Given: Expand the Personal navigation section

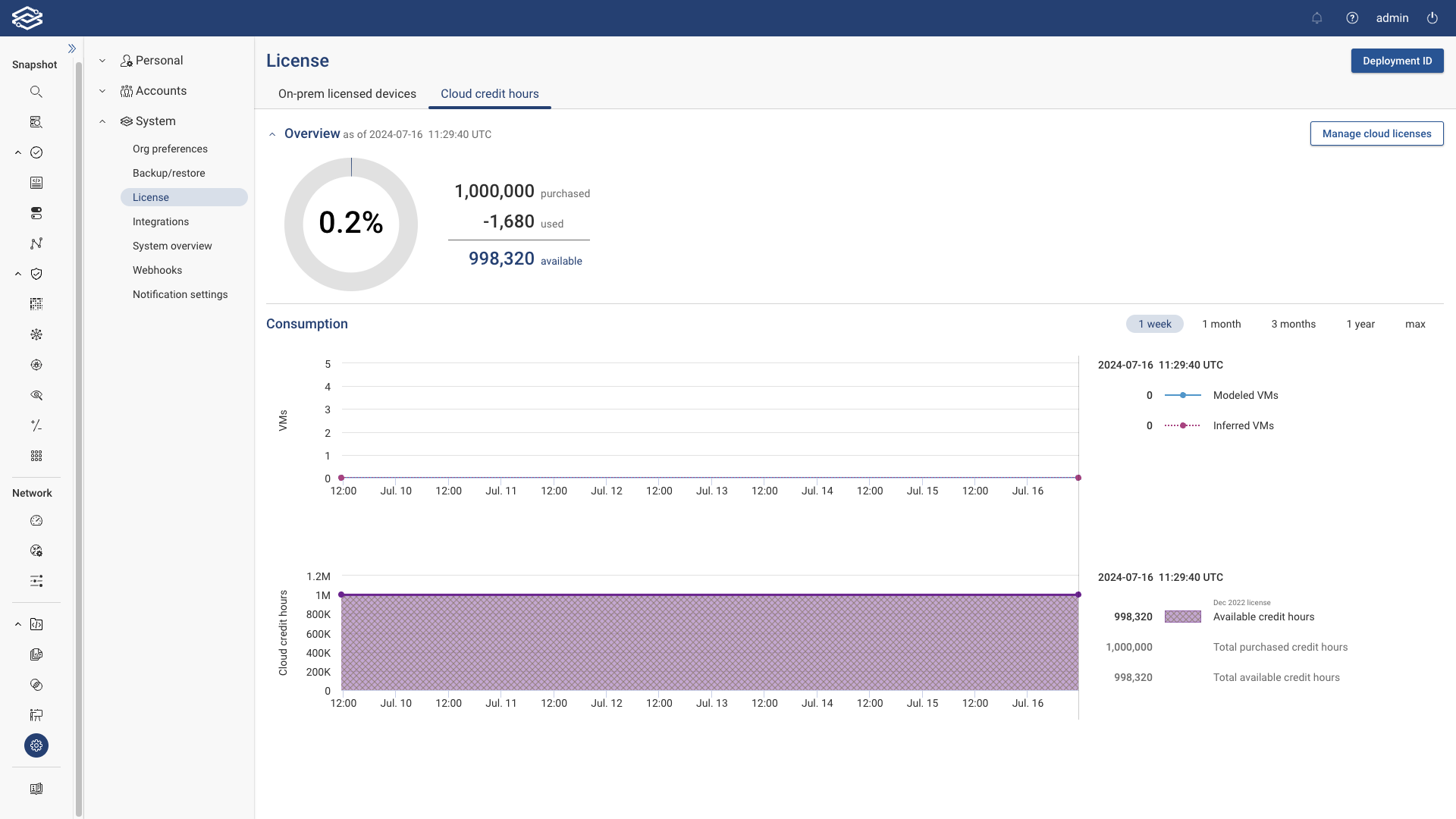Looking at the screenshot, I should click(102, 60).
